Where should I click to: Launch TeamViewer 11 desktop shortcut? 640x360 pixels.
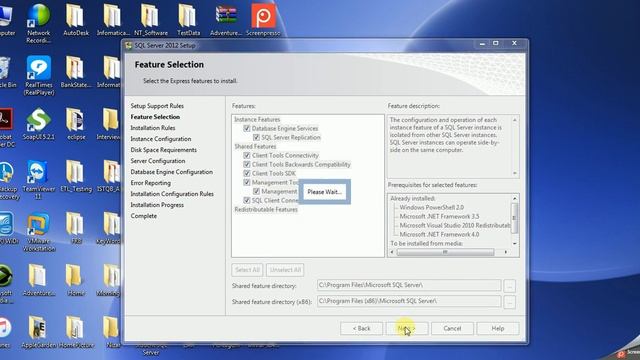coord(38,180)
